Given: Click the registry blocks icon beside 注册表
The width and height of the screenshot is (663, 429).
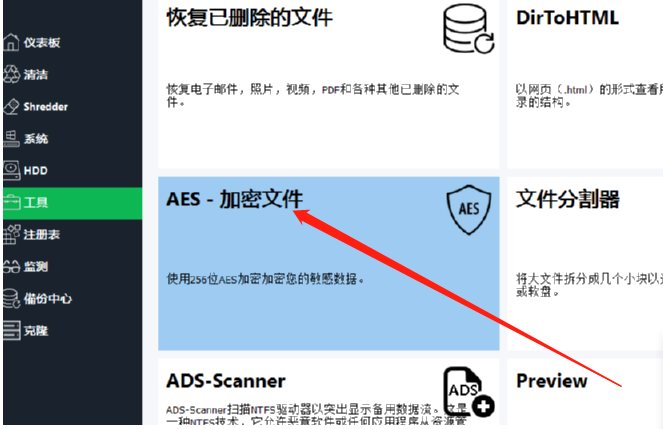Looking at the screenshot, I should (11, 235).
